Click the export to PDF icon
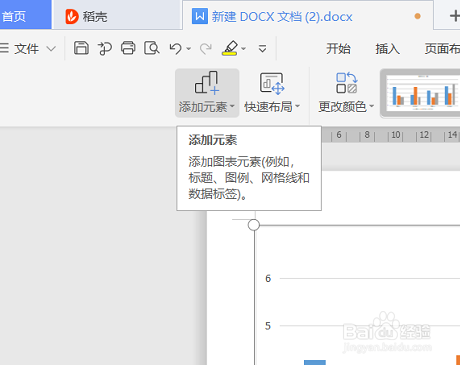 pyautogui.click(x=105, y=48)
